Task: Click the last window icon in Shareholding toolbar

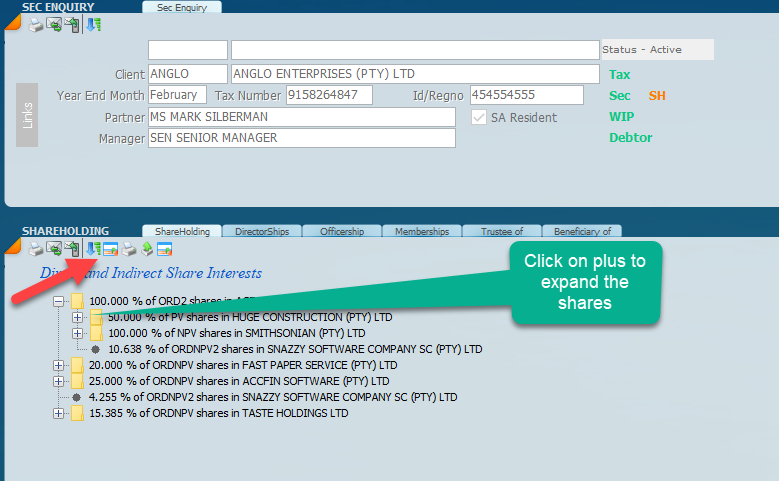Action: click(x=165, y=249)
